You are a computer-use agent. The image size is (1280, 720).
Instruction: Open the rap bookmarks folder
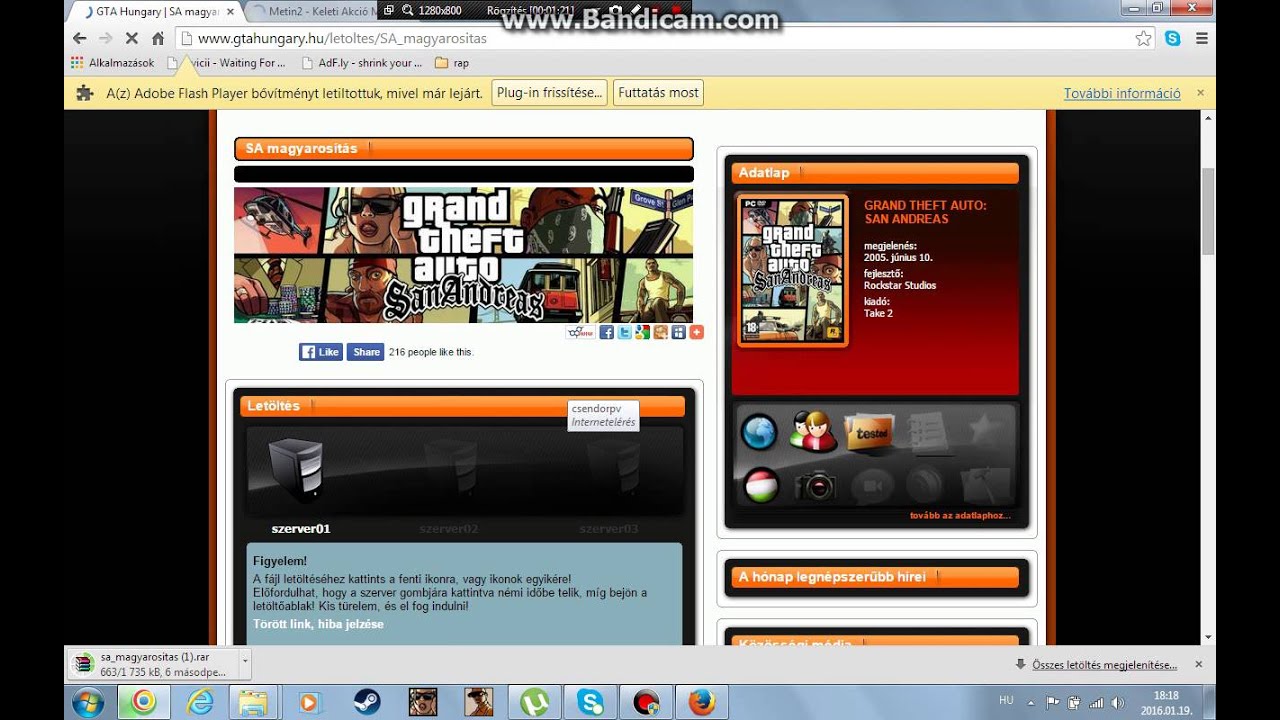click(x=452, y=63)
